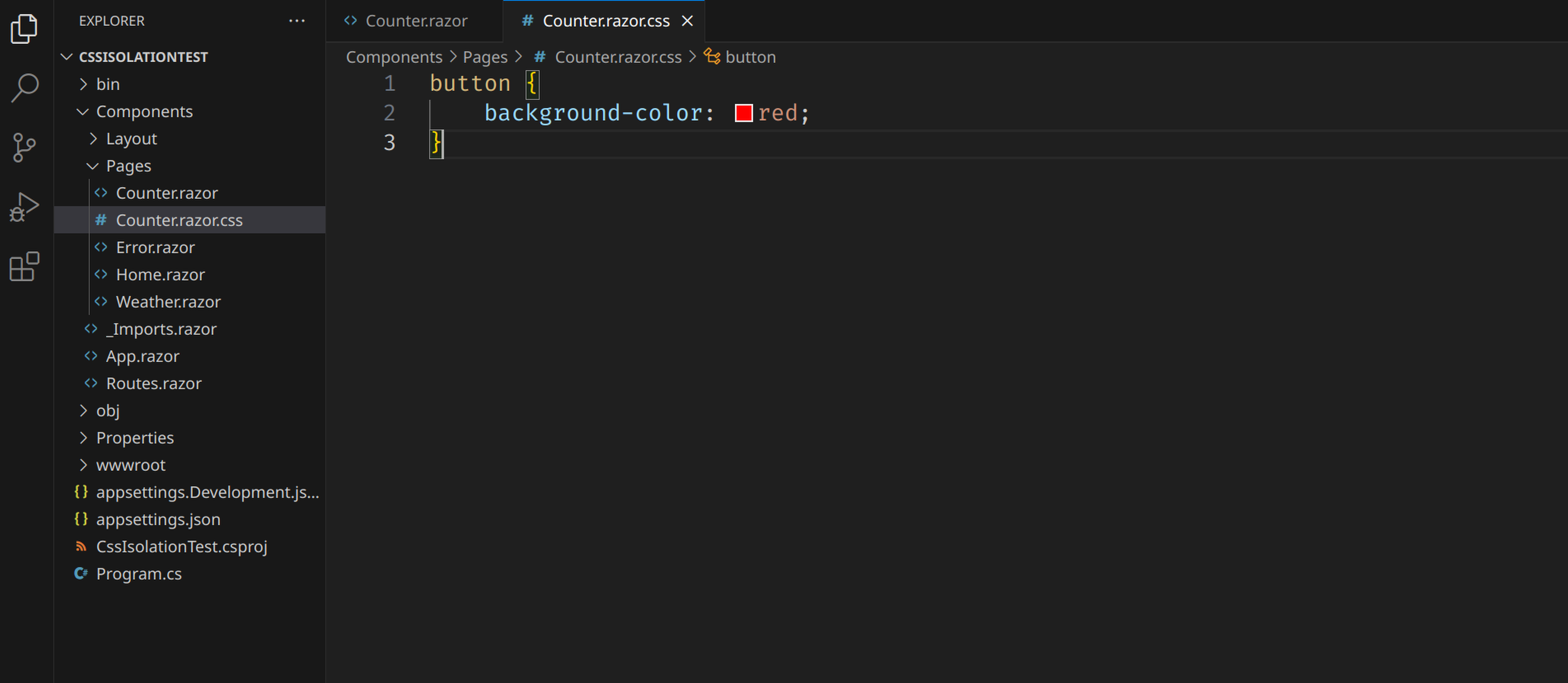The image size is (1568, 683).
Task: Open Weather.razor file
Action: click(190, 302)
